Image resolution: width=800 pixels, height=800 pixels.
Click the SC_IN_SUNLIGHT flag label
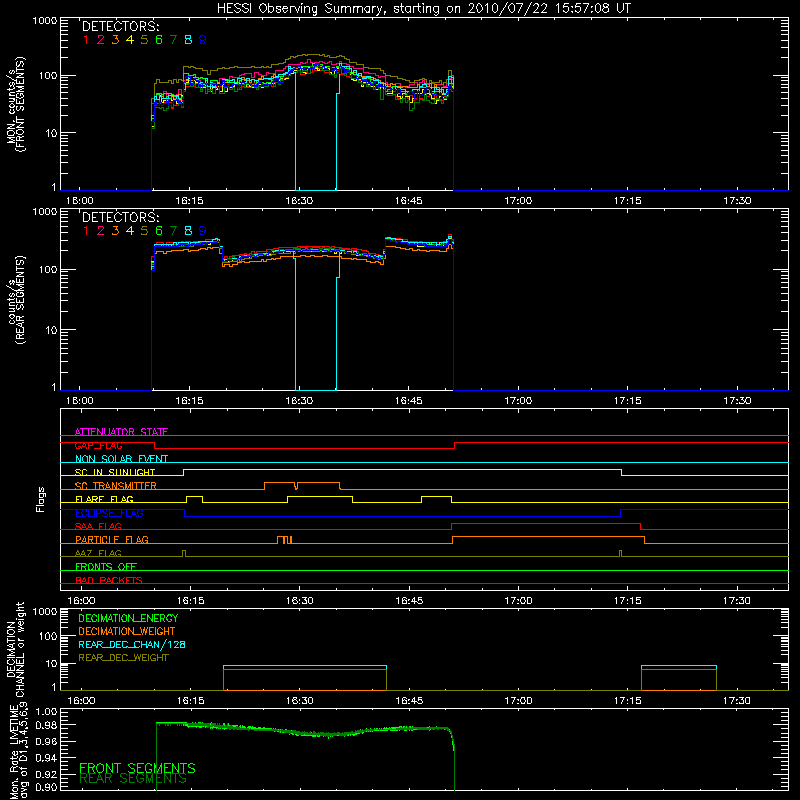[115, 472]
